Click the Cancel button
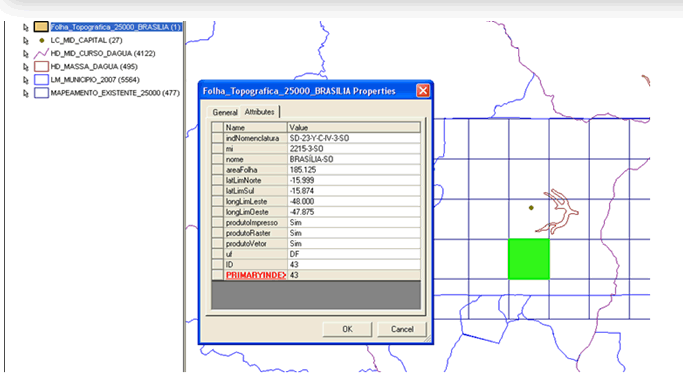Viewport: 683px width, 379px height. click(402, 329)
